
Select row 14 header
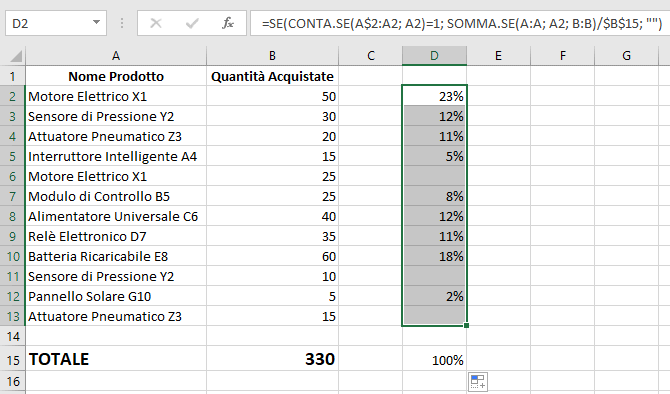[x=12, y=336]
